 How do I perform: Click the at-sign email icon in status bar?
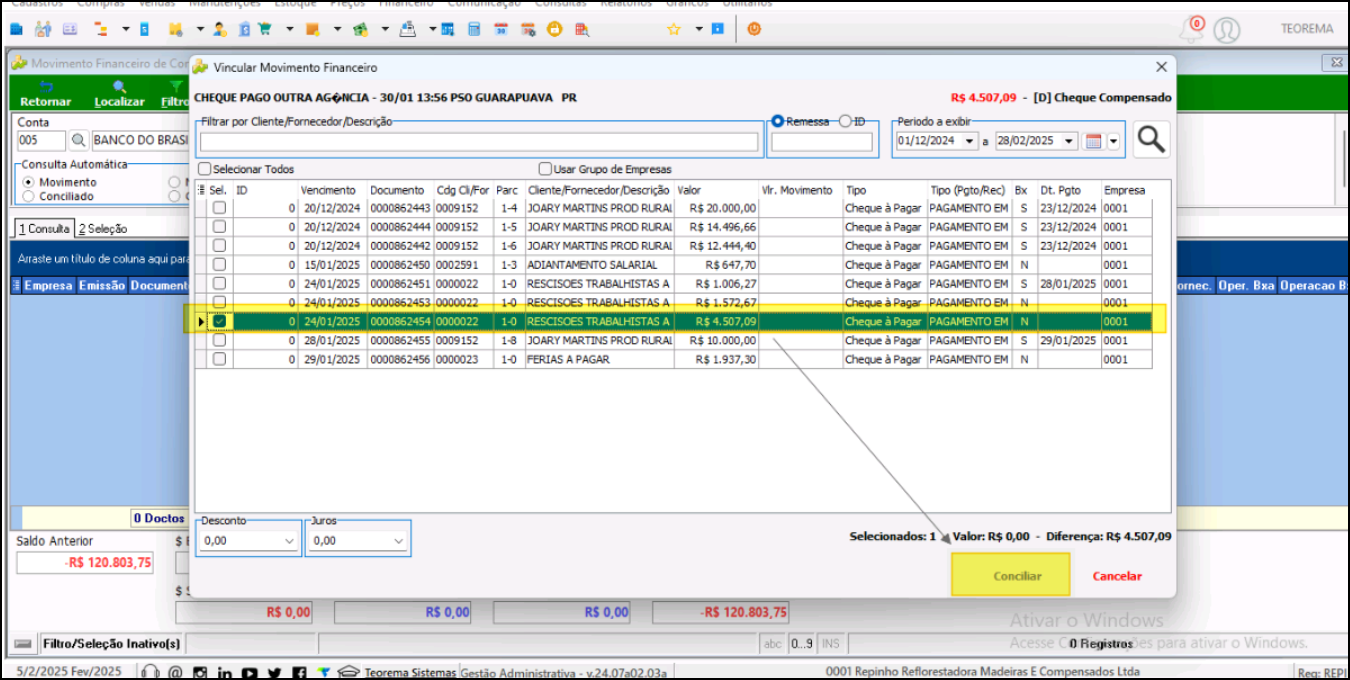175,672
